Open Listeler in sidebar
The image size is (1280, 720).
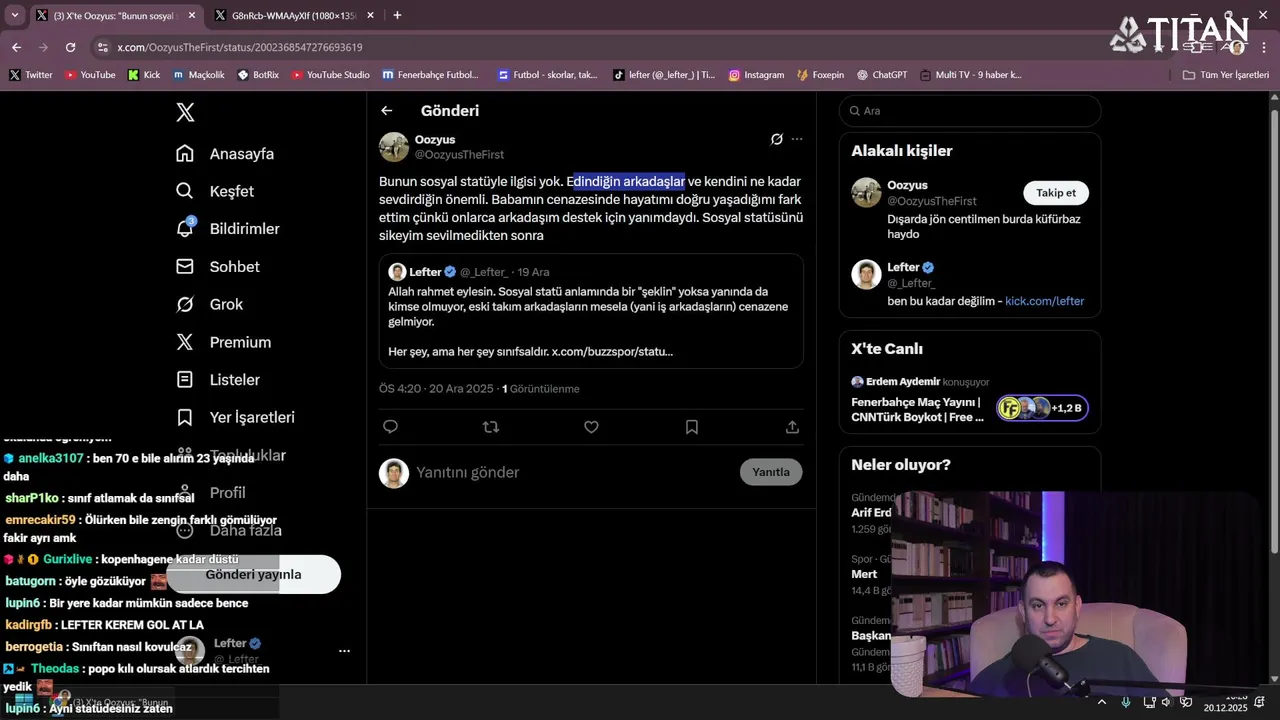[217, 380]
